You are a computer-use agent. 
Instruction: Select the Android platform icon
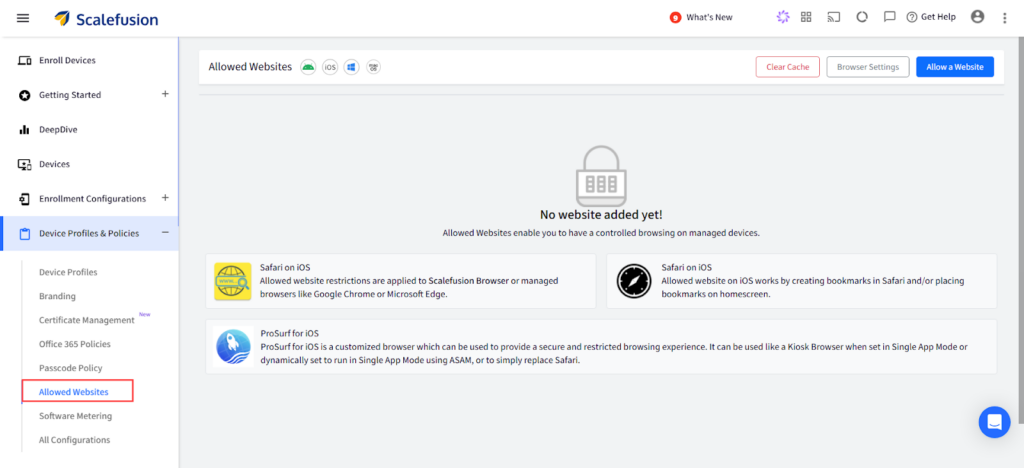pos(308,67)
